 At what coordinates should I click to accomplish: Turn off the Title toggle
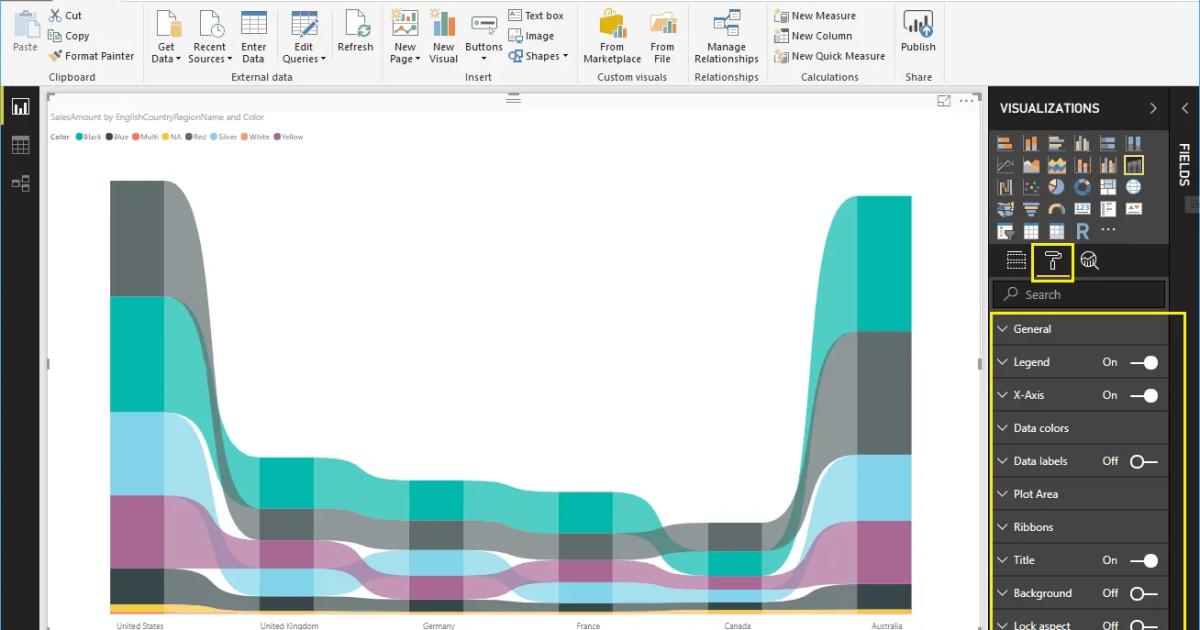(x=1144, y=560)
